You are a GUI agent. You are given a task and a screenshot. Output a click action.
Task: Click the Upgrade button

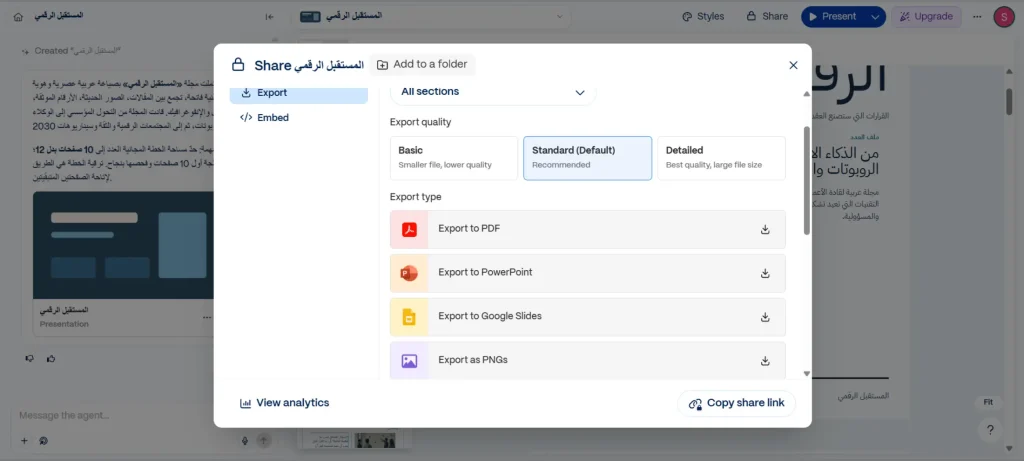pyautogui.click(x=926, y=16)
